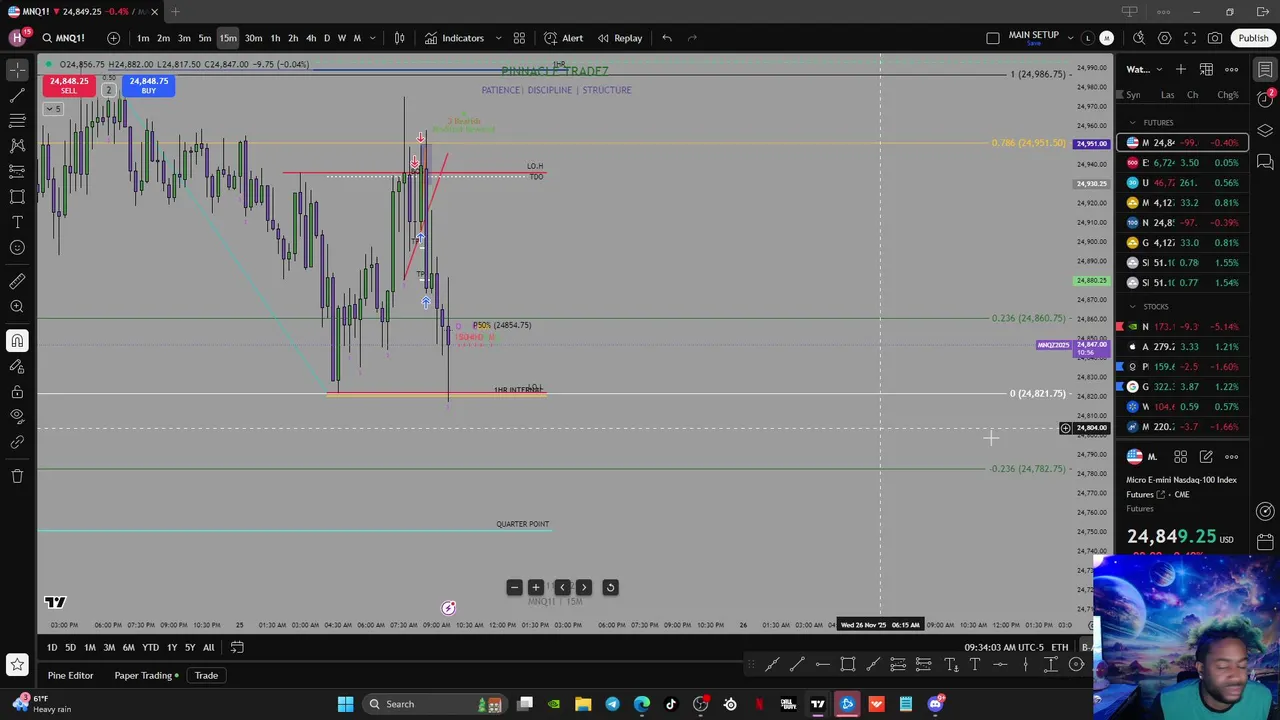This screenshot has width=1280, height=720.
Task: Open the alerts panel in right sidebar
Action: pyautogui.click(x=1265, y=100)
